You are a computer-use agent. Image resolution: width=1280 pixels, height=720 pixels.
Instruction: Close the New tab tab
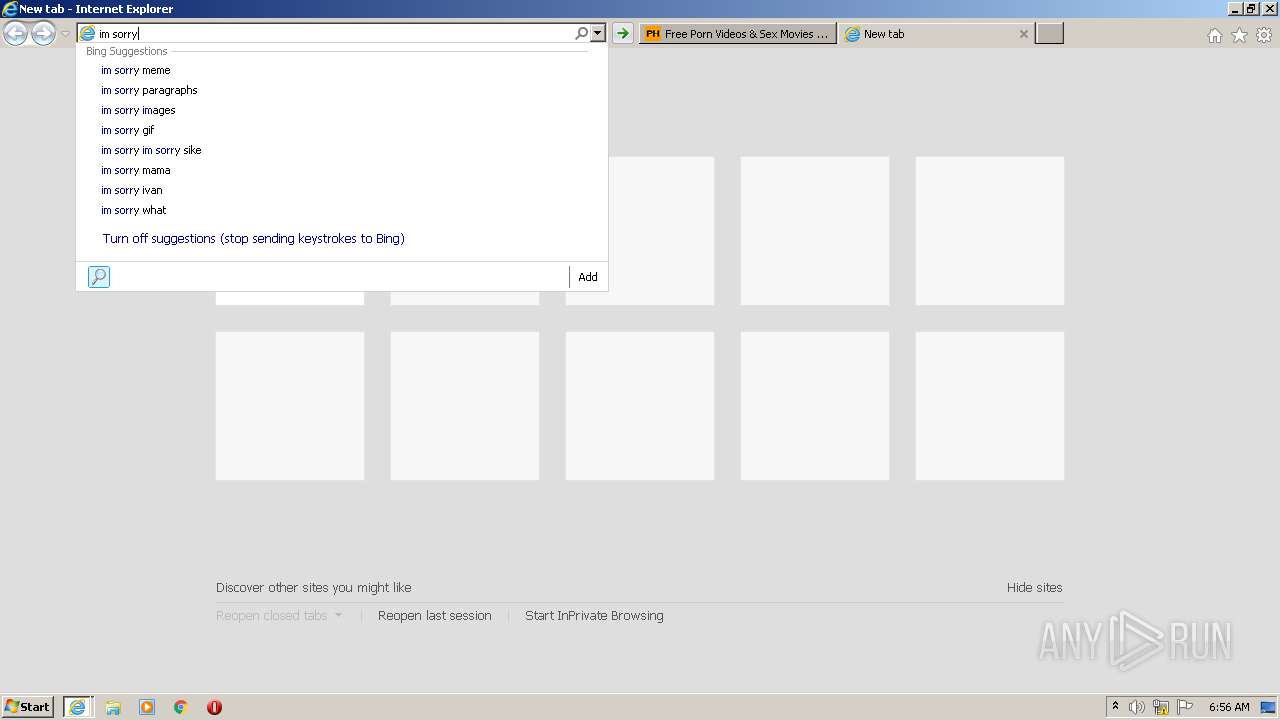click(x=1023, y=34)
